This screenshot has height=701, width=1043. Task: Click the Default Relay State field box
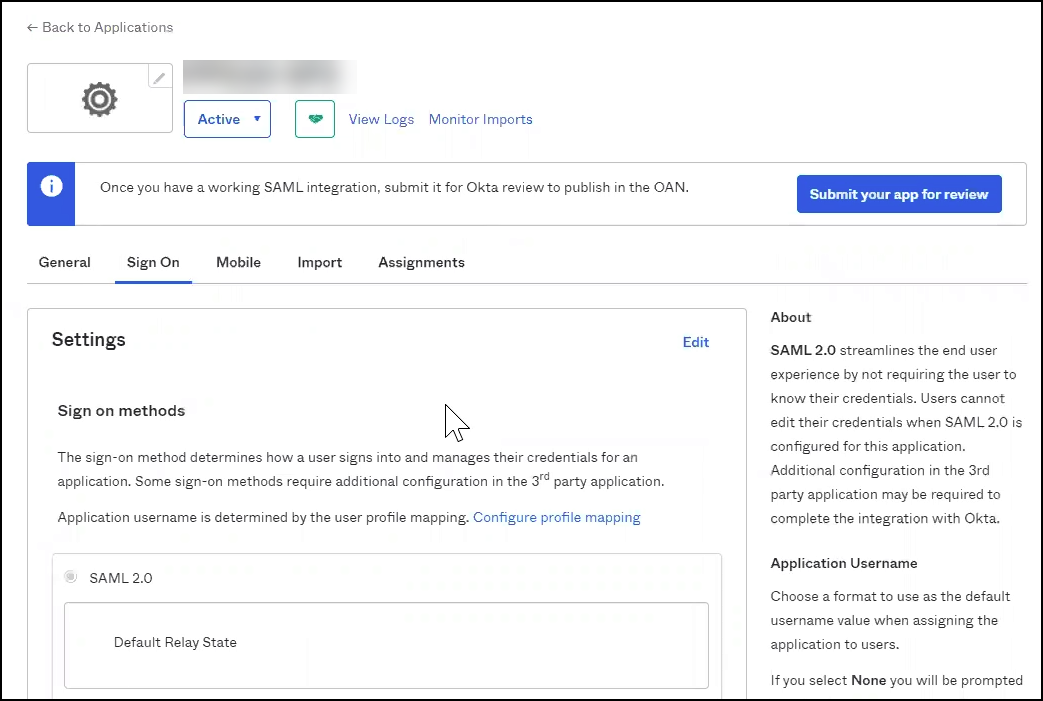386,645
